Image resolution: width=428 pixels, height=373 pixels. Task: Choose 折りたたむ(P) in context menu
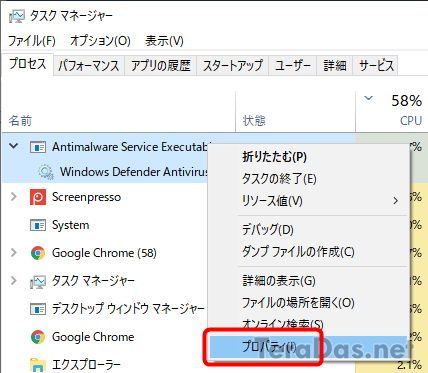[x=308, y=157]
